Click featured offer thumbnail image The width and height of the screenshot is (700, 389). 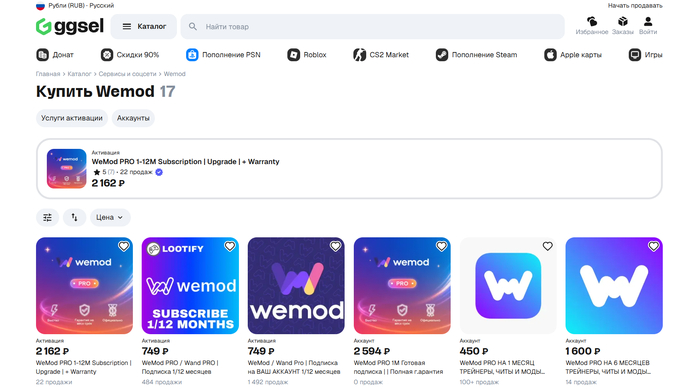coord(67,169)
